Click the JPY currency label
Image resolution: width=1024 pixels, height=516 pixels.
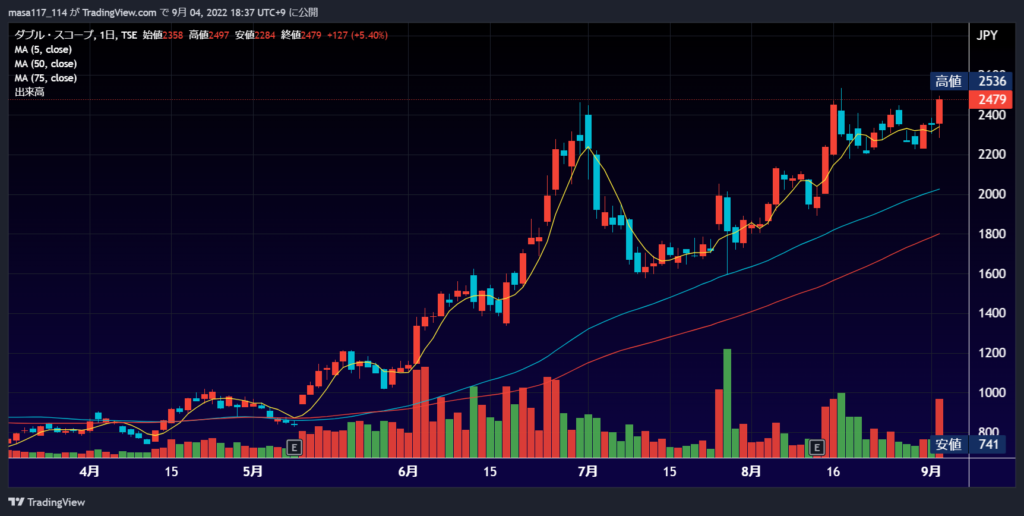pos(987,35)
